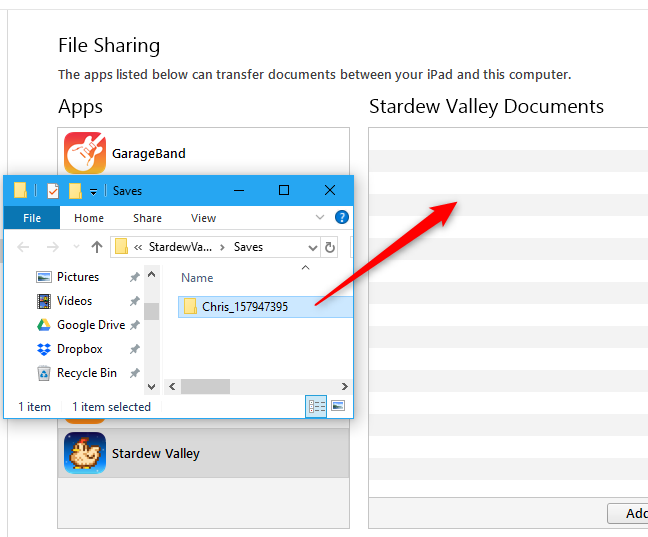Screen dimensions: 648x537
Task: Switch to the Home ribbon tab
Action: coord(89,218)
